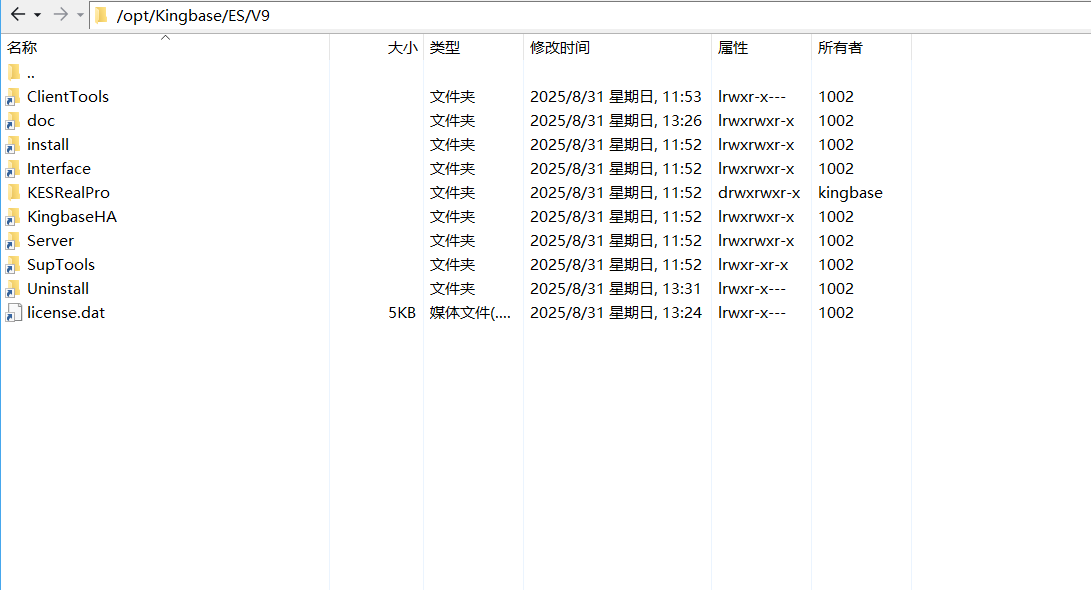Click the Server folder link icon
This screenshot has width=1091, height=590.
pyautogui.click(x=13, y=241)
